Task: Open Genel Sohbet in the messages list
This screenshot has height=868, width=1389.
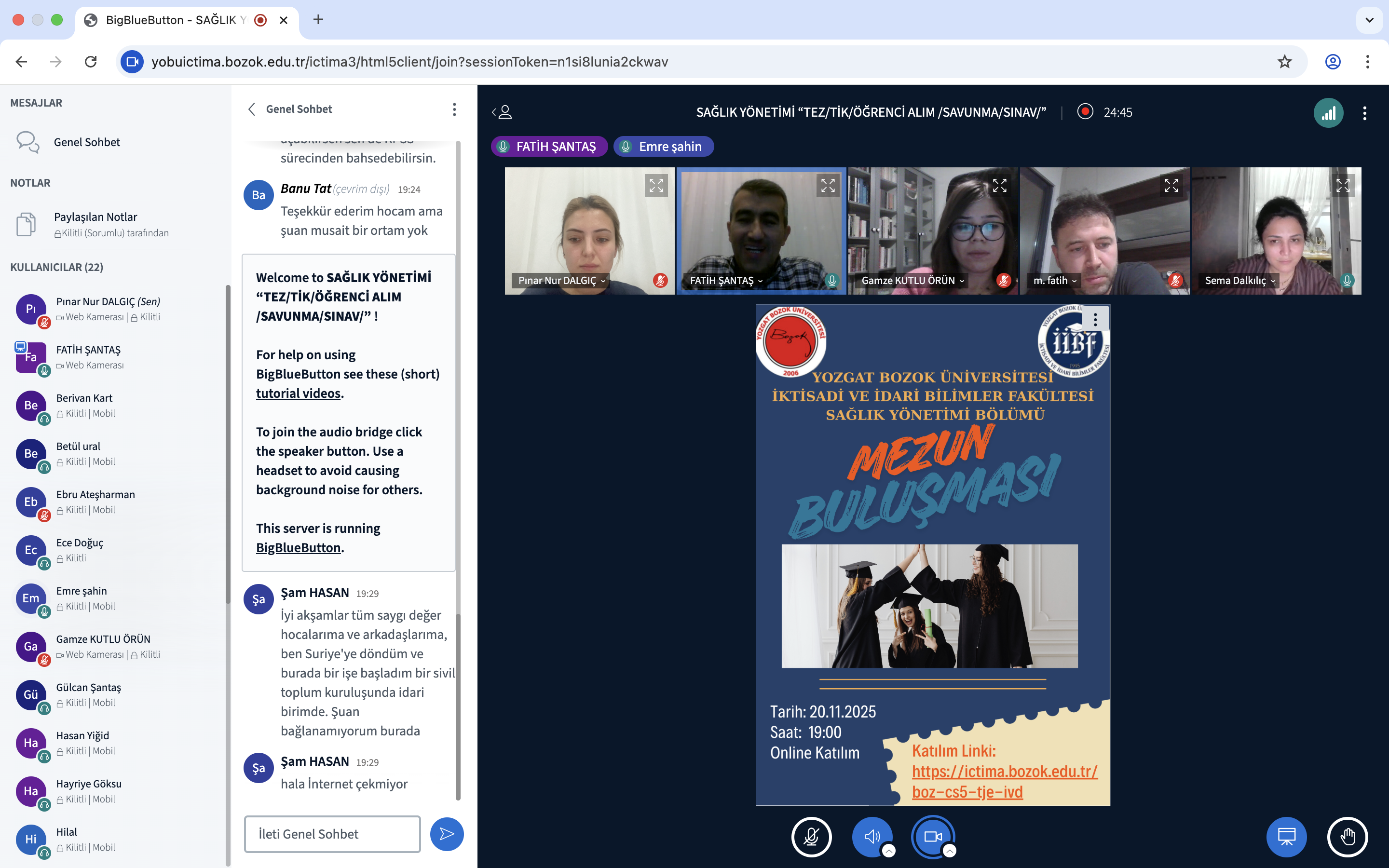Action: point(87,142)
